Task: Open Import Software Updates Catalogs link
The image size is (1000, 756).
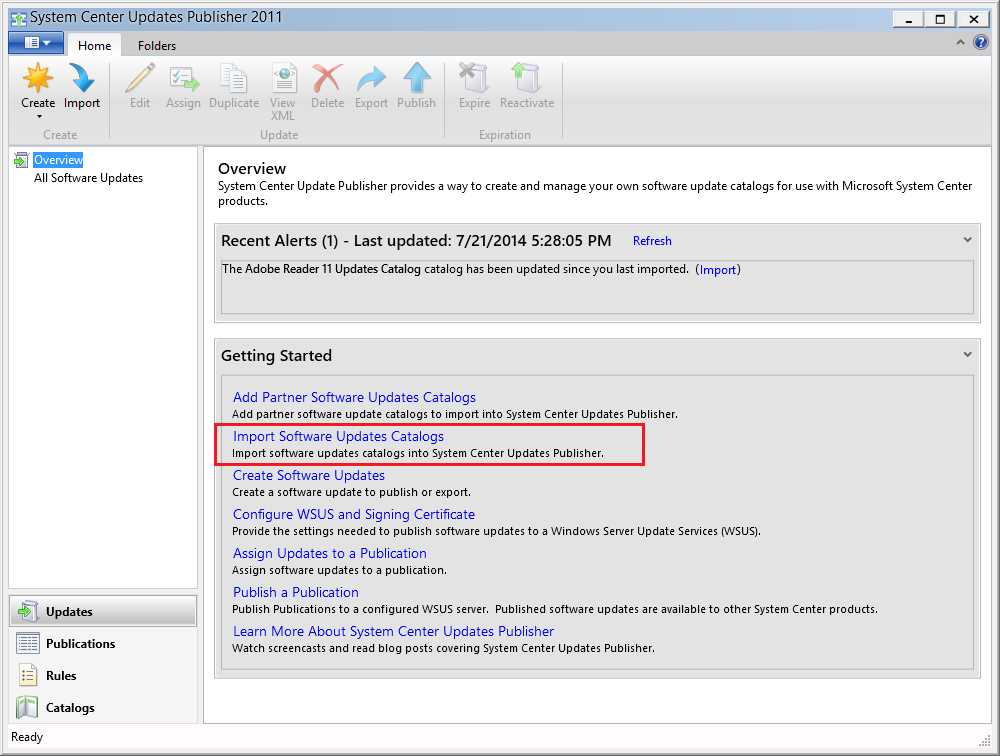Action: 338,436
